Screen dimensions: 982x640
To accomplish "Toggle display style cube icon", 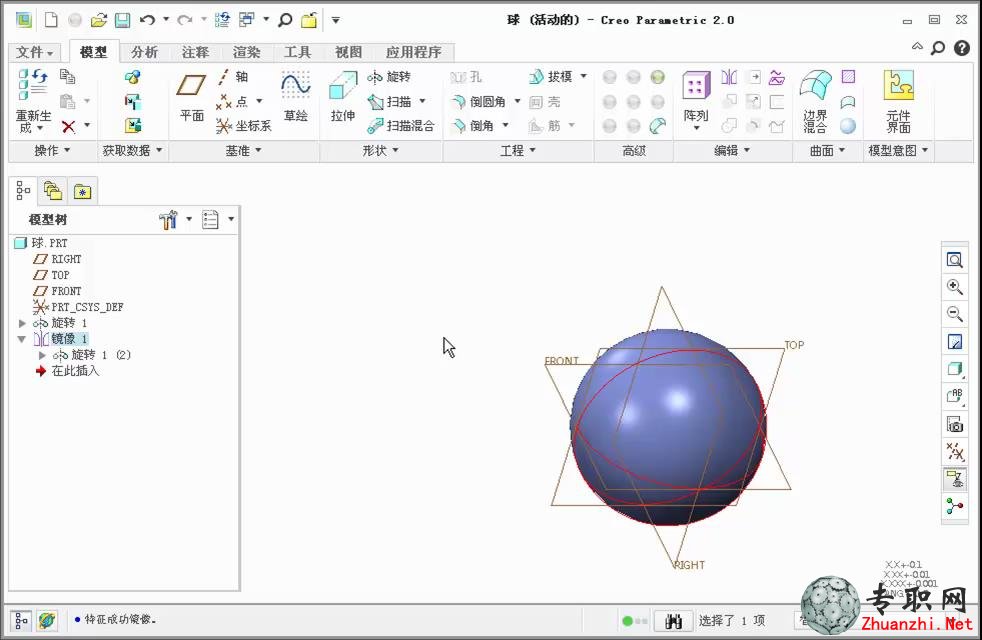I will pos(954,369).
